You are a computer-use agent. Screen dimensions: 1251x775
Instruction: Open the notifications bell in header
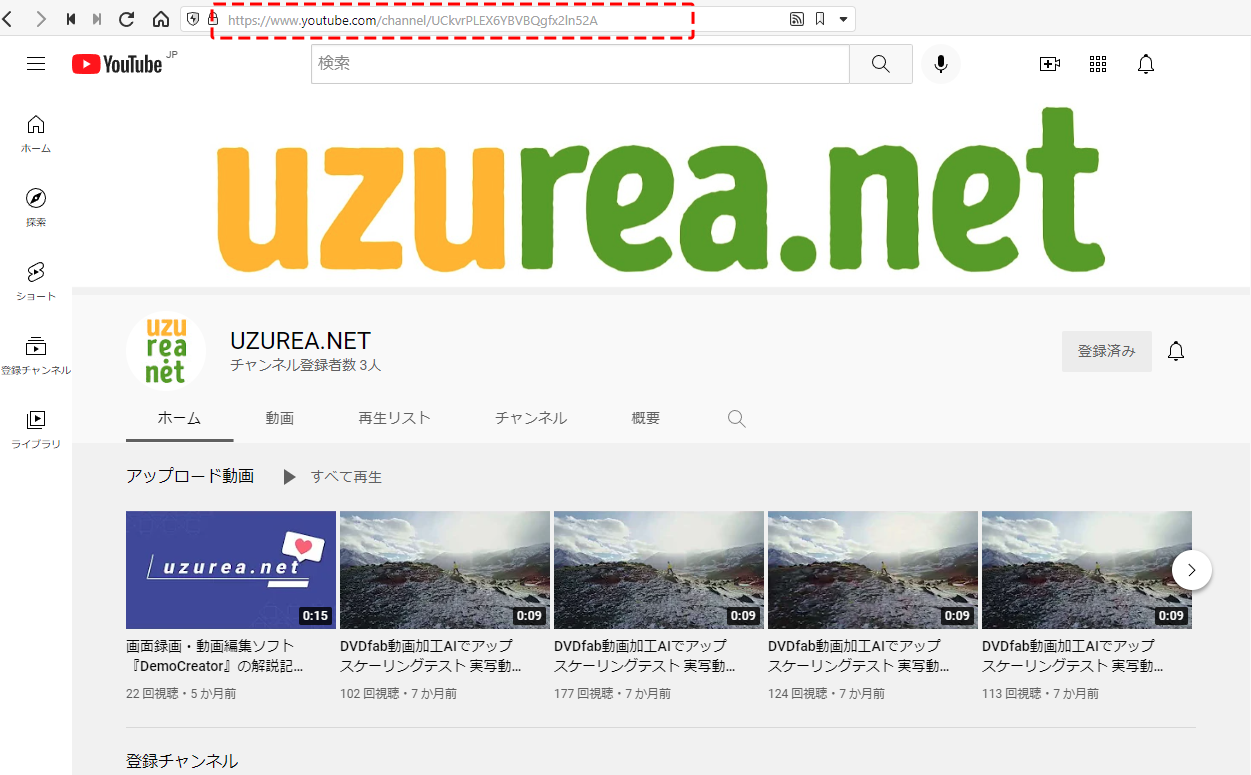[1146, 64]
